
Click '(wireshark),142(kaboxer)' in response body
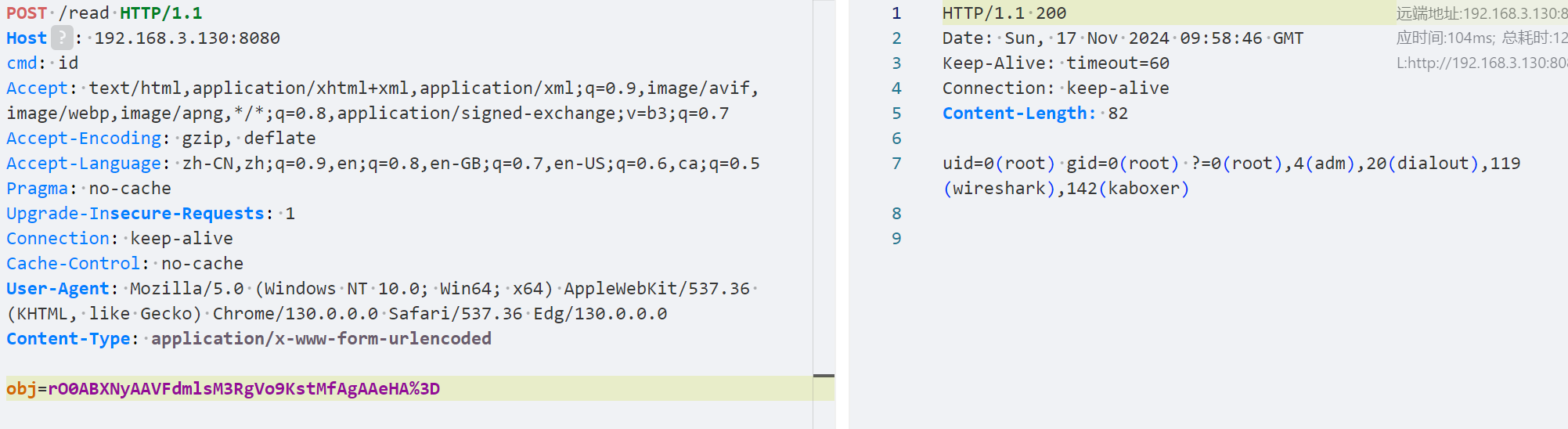1066,189
